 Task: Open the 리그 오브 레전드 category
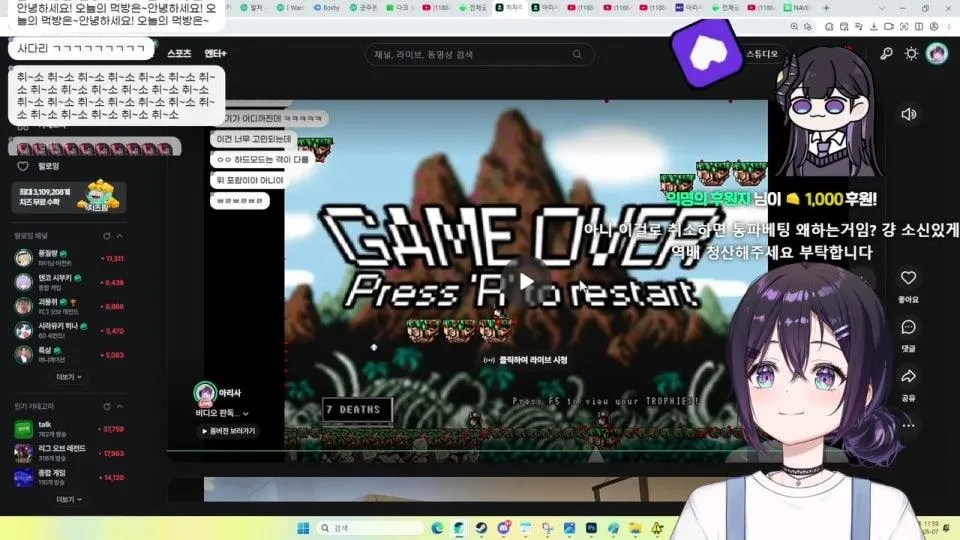pyautogui.click(x=69, y=453)
